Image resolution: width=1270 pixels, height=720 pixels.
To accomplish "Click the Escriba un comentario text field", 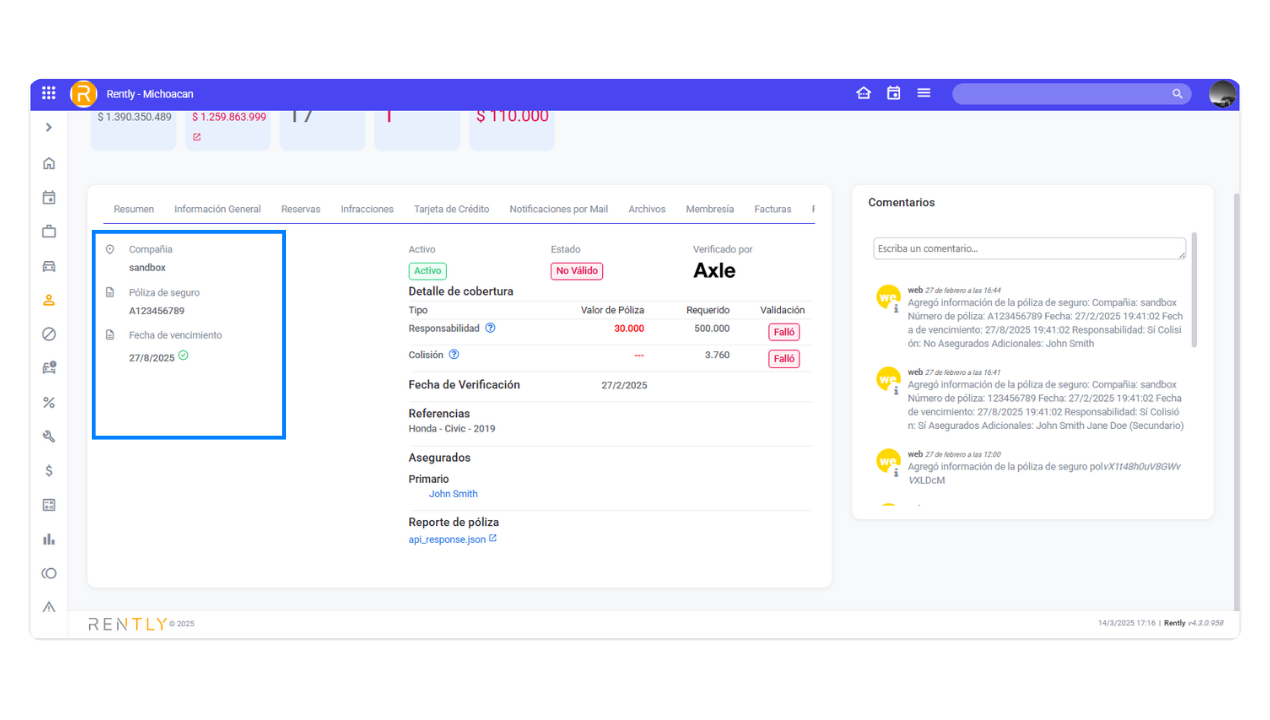I will coord(1028,248).
